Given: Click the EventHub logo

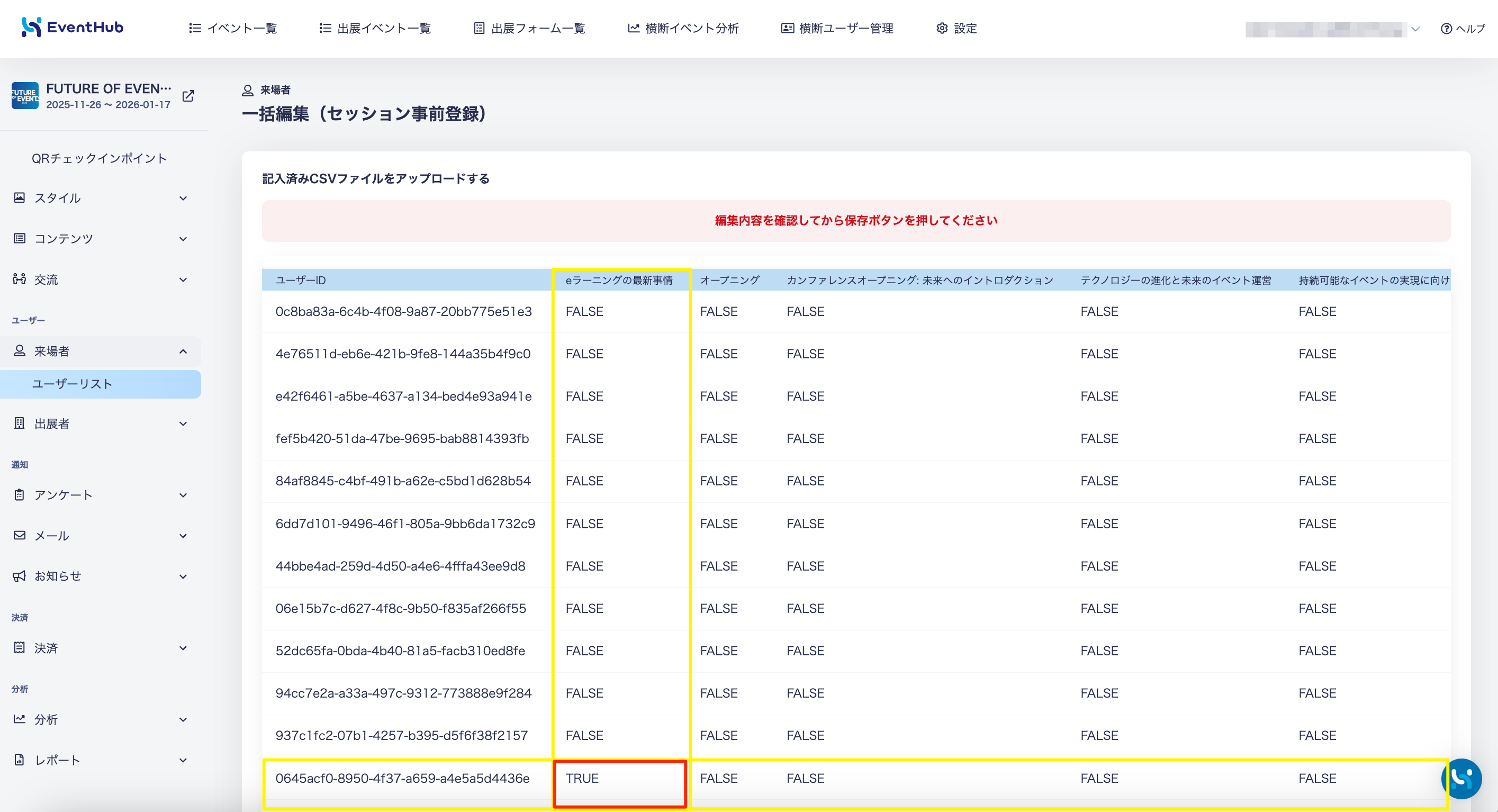Looking at the screenshot, I should tap(72, 28).
